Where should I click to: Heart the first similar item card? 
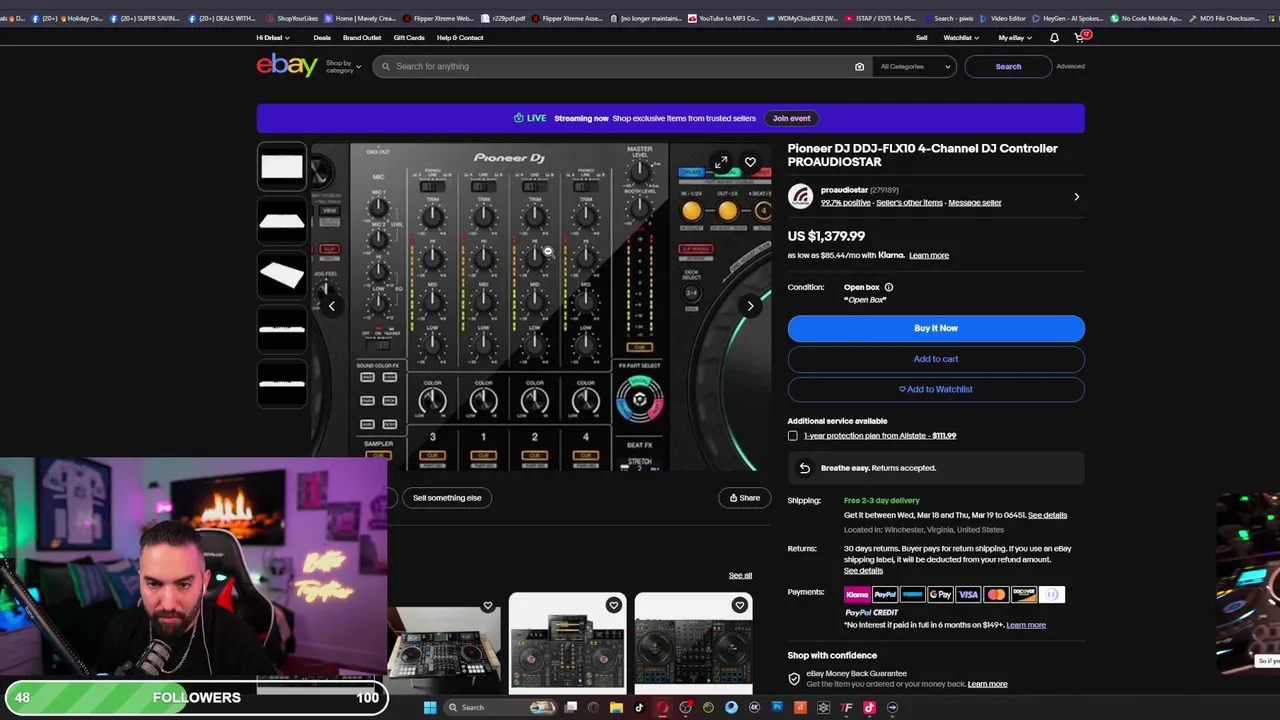point(487,606)
